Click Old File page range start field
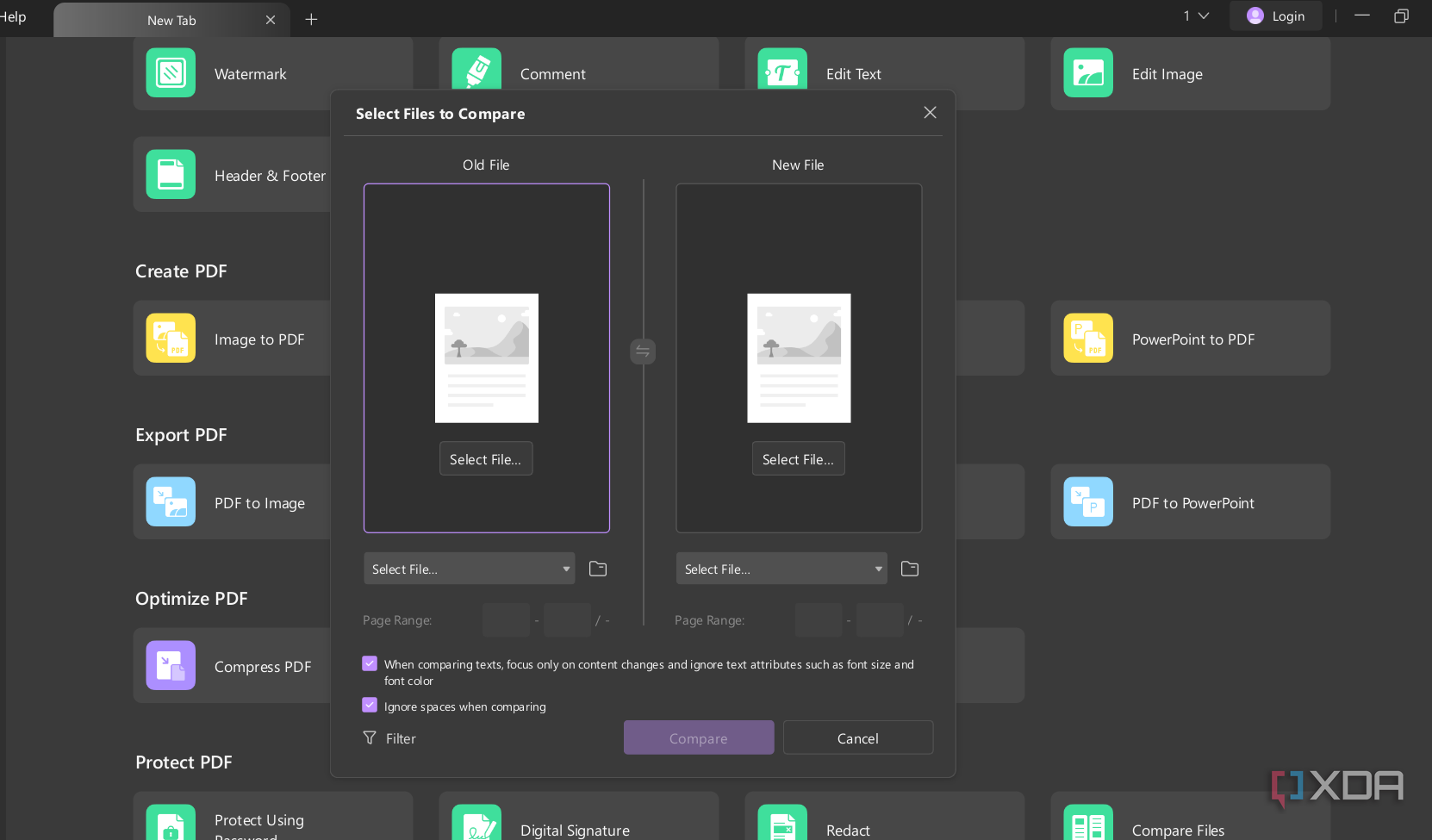Image resolution: width=1432 pixels, height=840 pixels. 507,620
